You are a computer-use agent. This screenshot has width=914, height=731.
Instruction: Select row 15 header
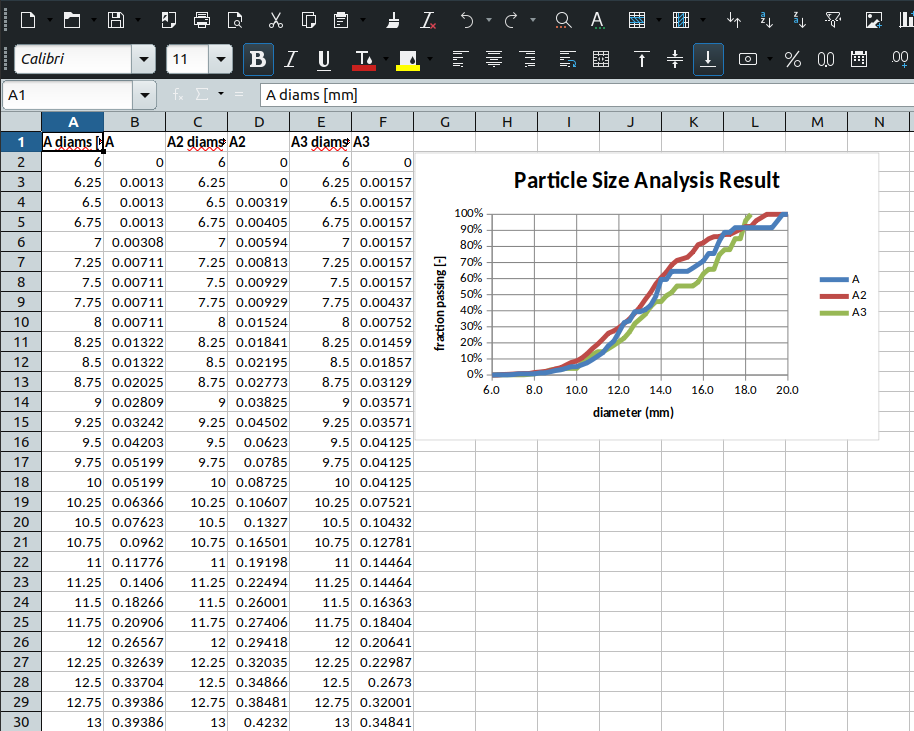tap(20, 422)
